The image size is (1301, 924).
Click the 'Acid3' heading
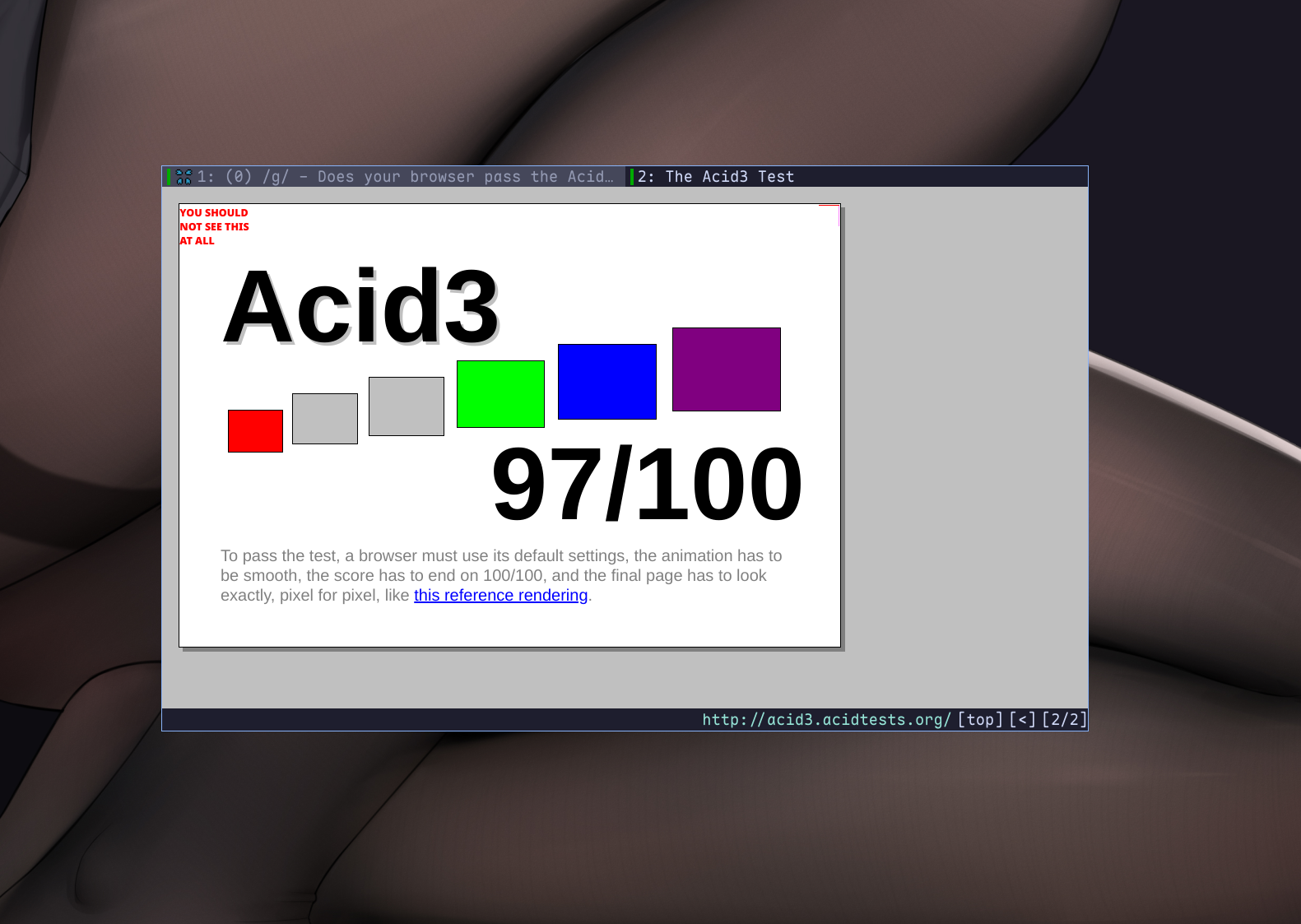pyautogui.click(x=360, y=307)
